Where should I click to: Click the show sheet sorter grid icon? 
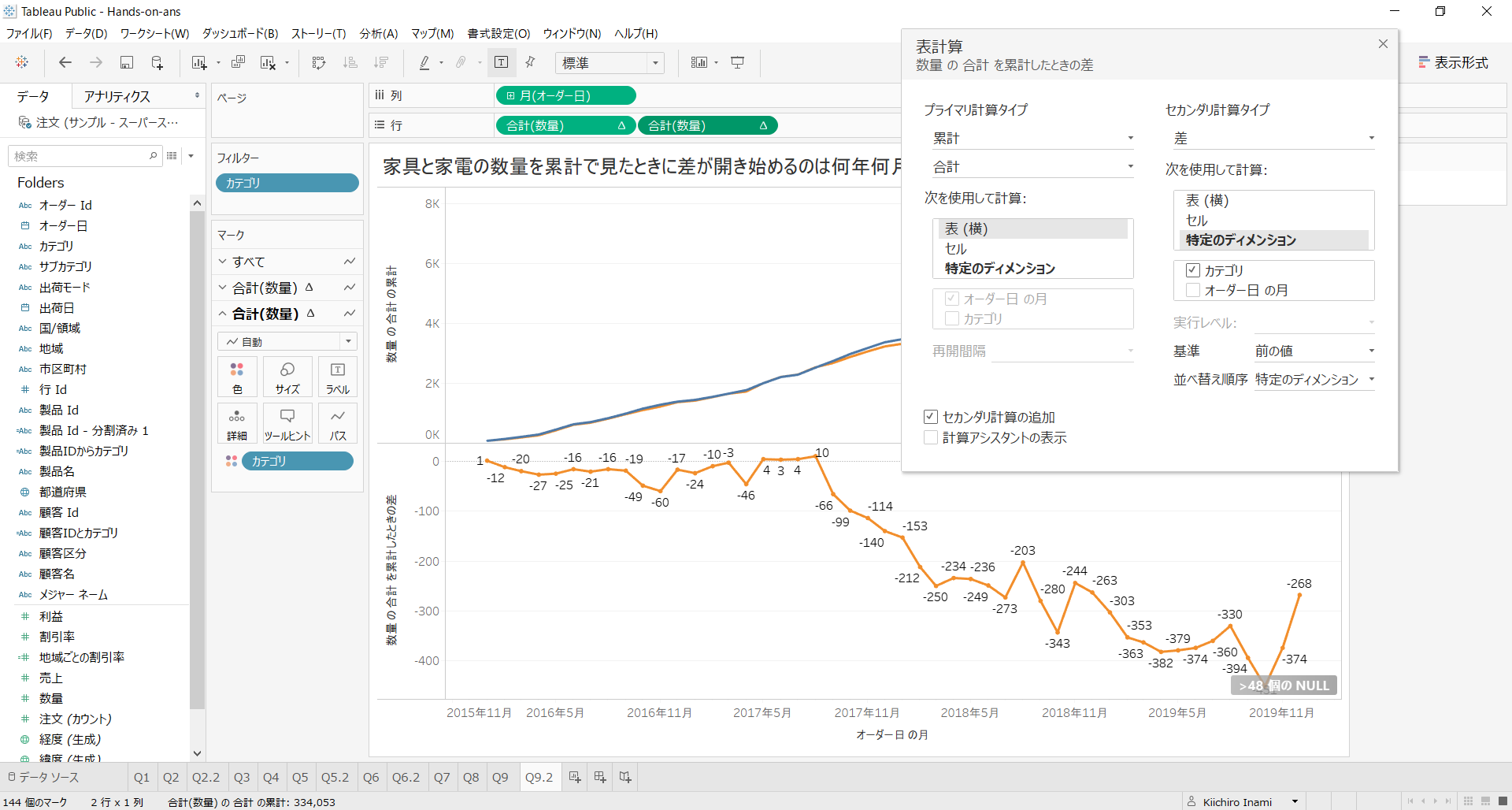coord(1468,801)
